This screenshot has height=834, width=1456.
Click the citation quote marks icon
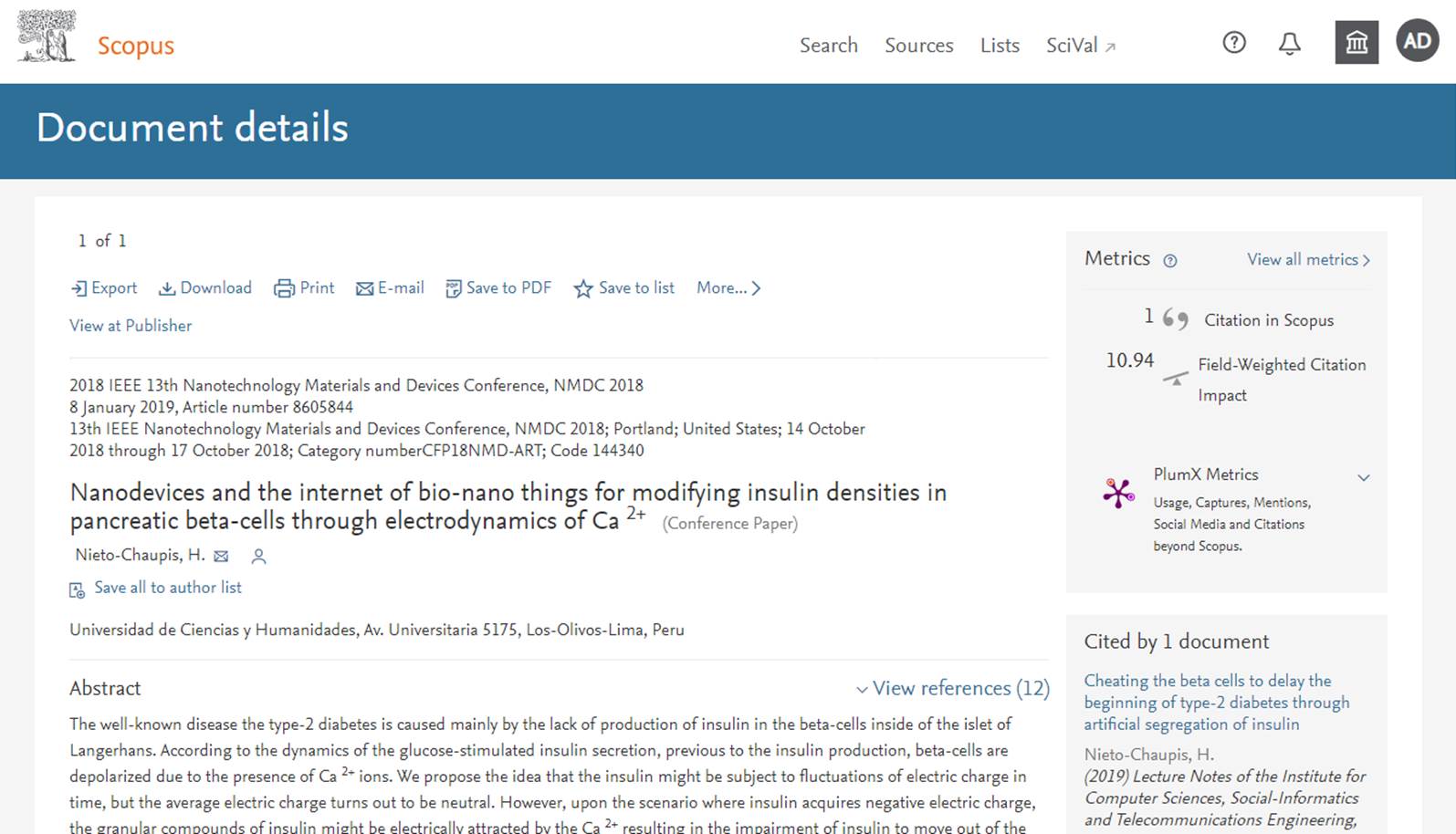point(1176,319)
